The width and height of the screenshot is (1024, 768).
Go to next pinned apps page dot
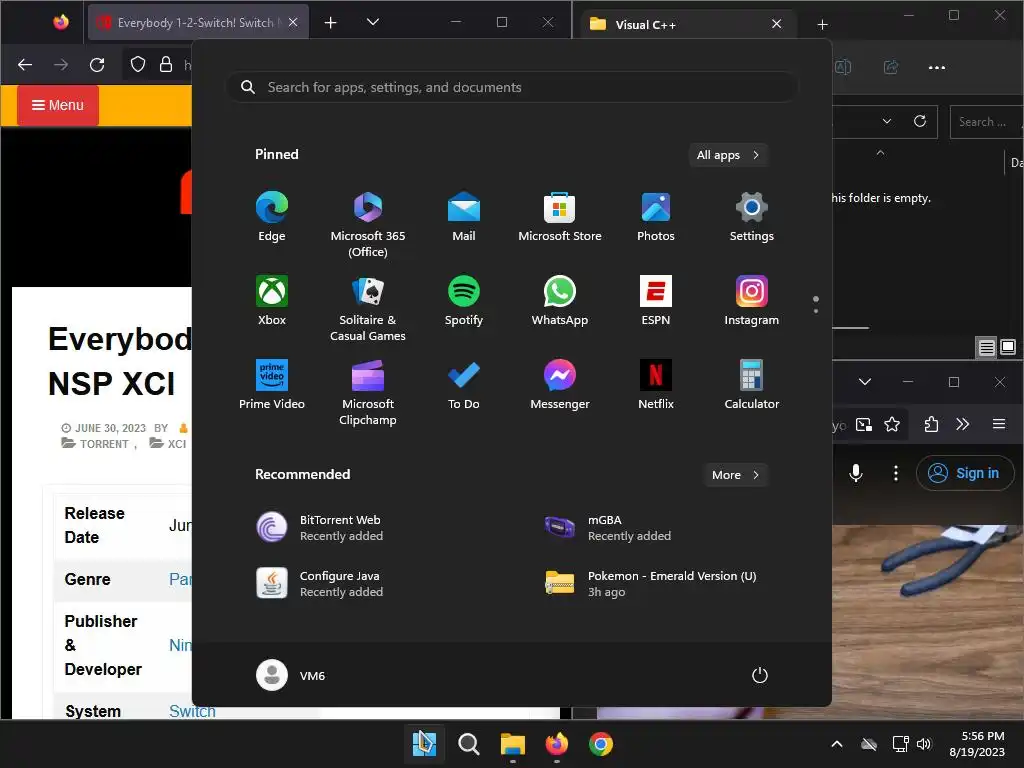[816, 311]
